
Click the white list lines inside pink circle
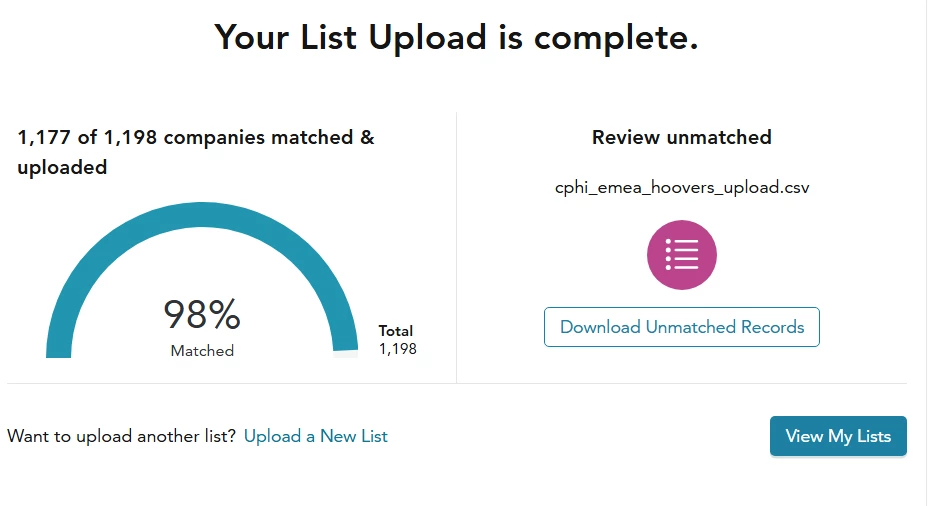pos(682,254)
